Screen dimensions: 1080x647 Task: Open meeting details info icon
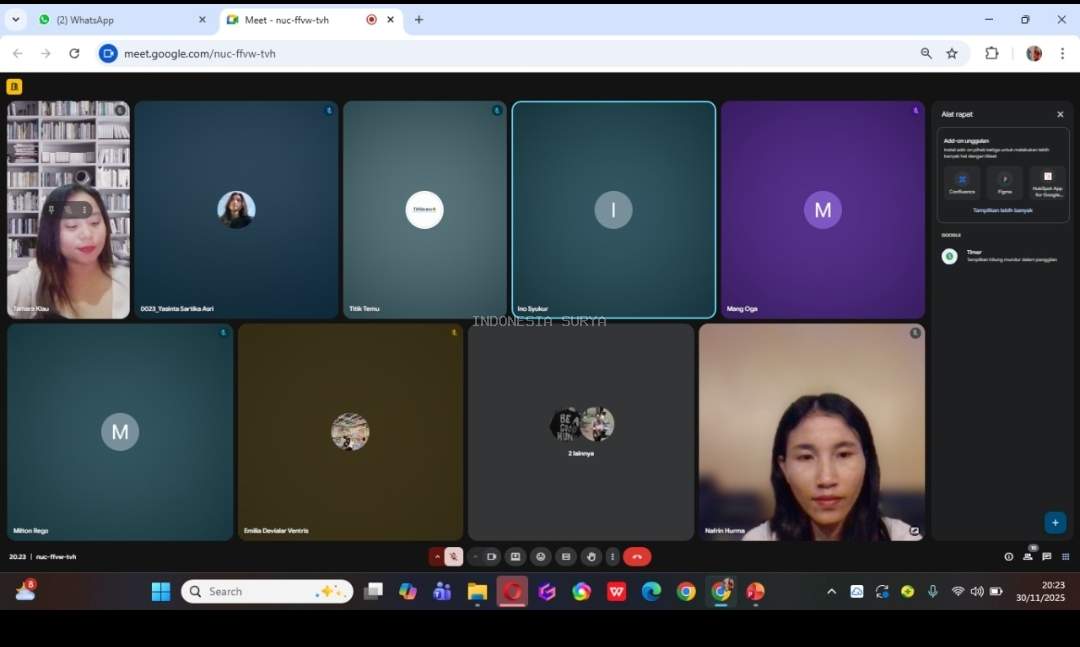1008,557
